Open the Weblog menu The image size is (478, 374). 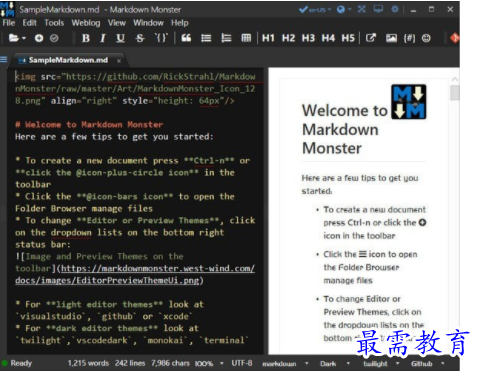click(86, 23)
